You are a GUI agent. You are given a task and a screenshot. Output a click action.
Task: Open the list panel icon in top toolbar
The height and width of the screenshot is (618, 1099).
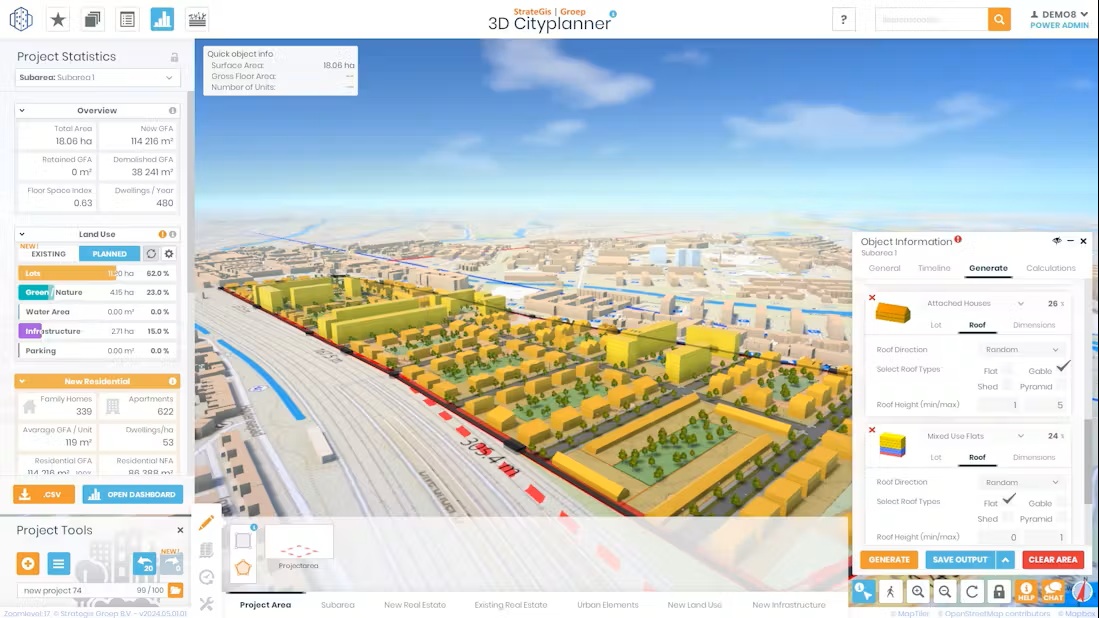click(x=127, y=20)
